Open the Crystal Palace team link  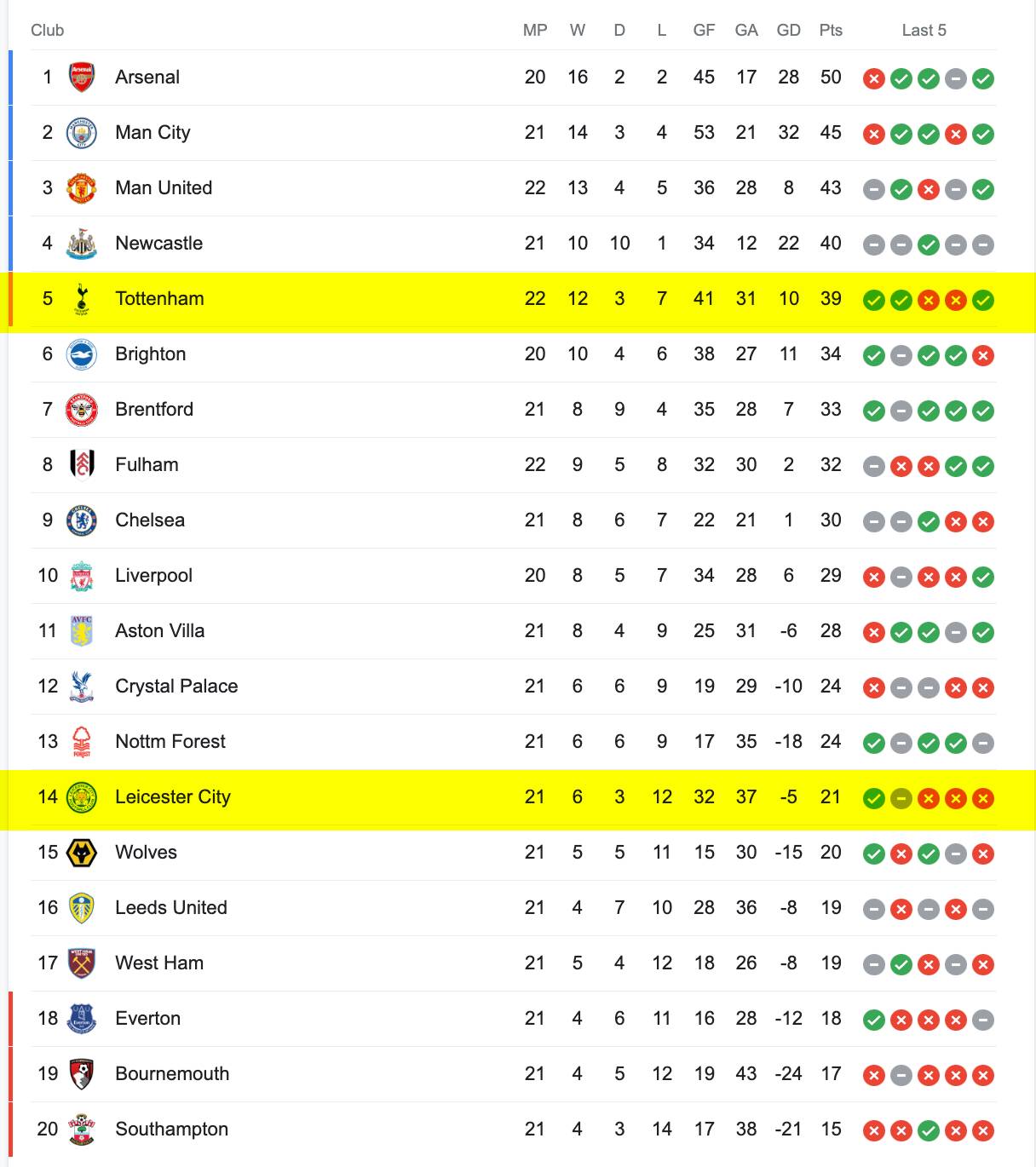point(176,687)
